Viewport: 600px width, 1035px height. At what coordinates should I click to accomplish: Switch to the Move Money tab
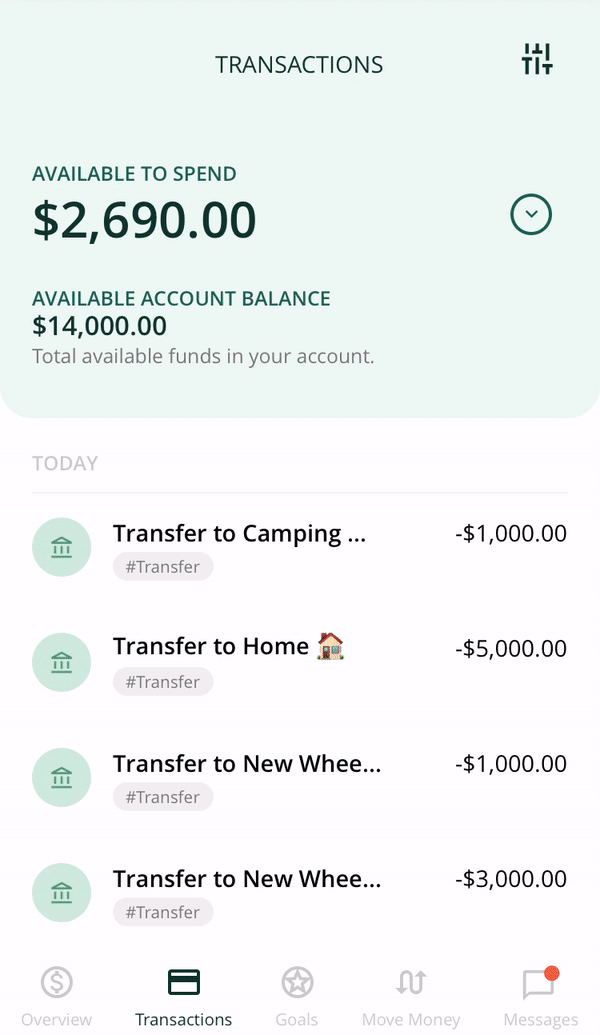(411, 997)
